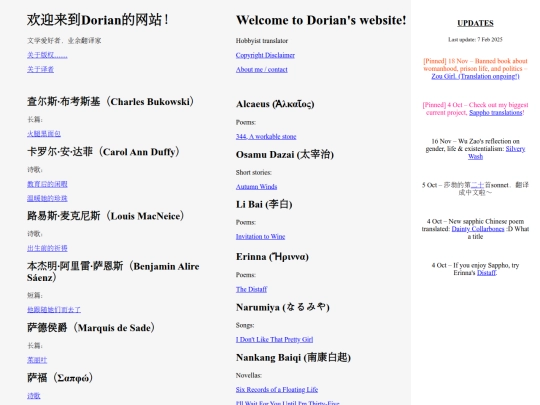Open poem '344, A workable stone'
Image resolution: width=540 pixels, height=405 pixels.
266,136
